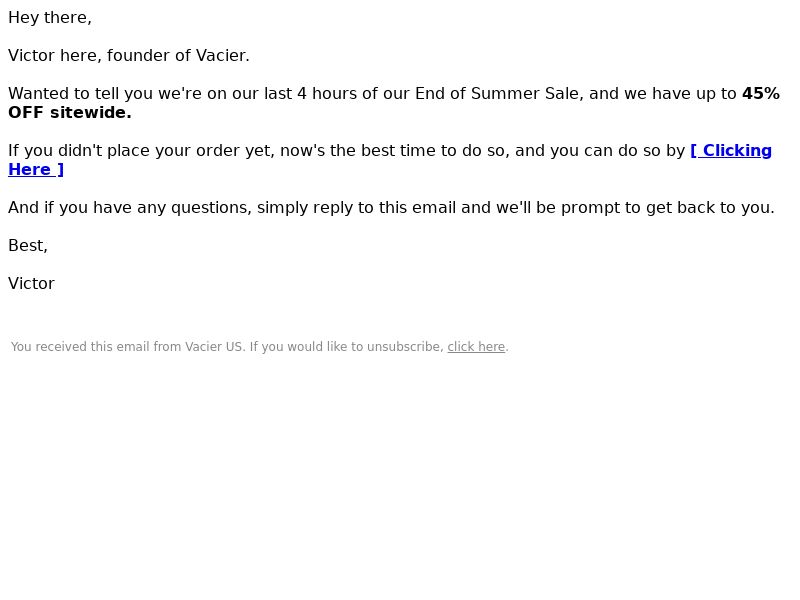Click the "Best," sign-off line
800x600 pixels.
(x=28, y=246)
